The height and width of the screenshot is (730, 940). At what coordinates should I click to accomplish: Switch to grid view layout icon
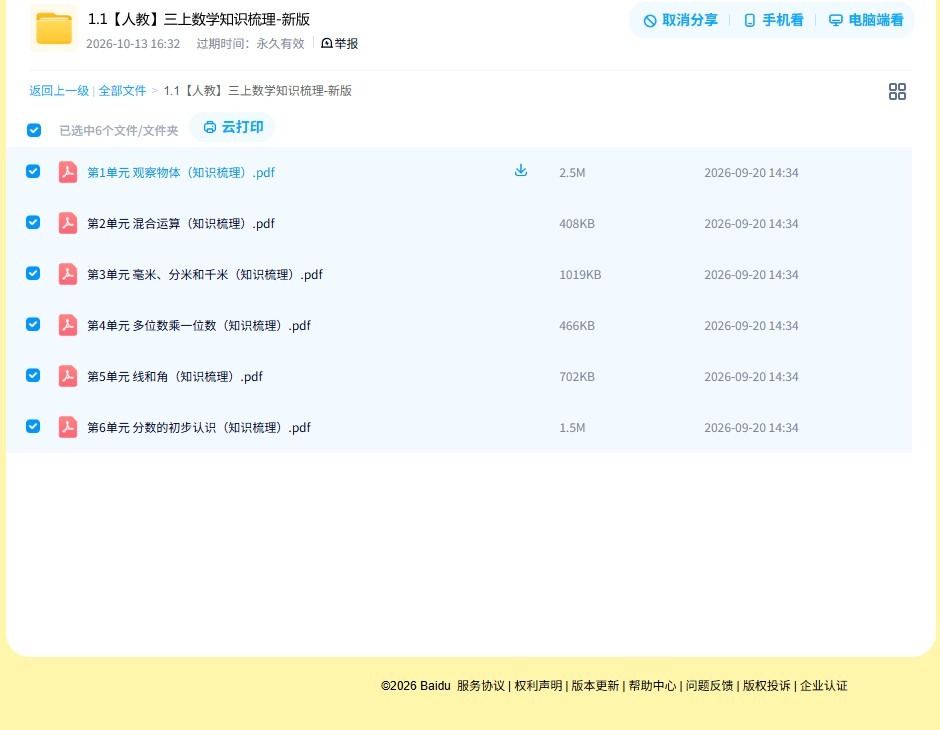(x=897, y=91)
